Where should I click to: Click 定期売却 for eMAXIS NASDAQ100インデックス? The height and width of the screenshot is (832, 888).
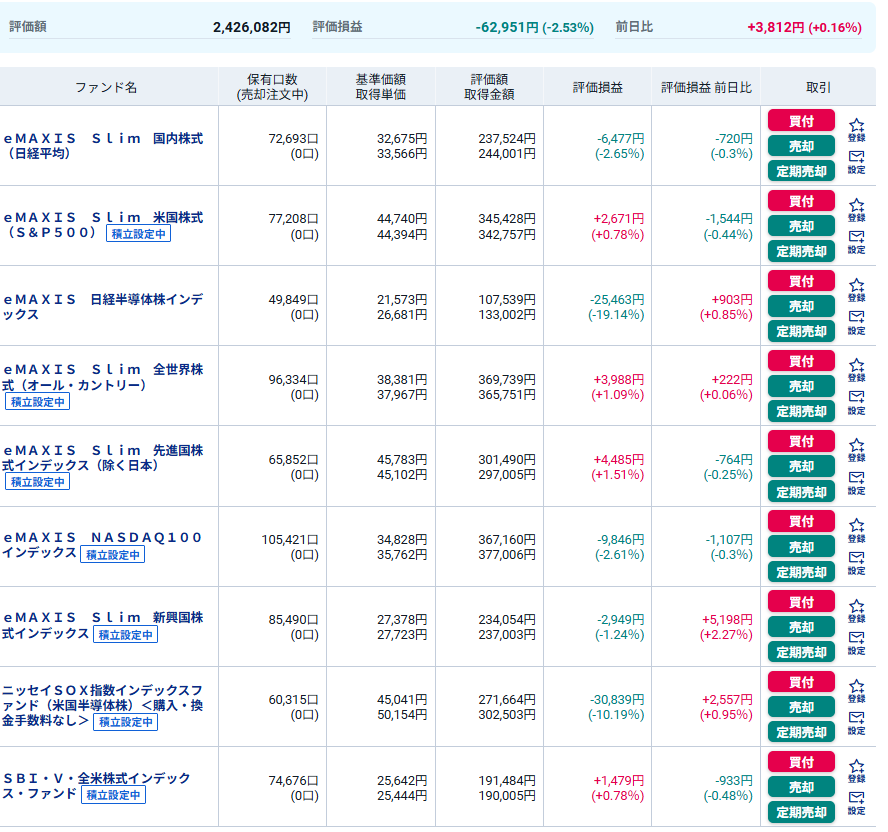pyautogui.click(x=801, y=571)
